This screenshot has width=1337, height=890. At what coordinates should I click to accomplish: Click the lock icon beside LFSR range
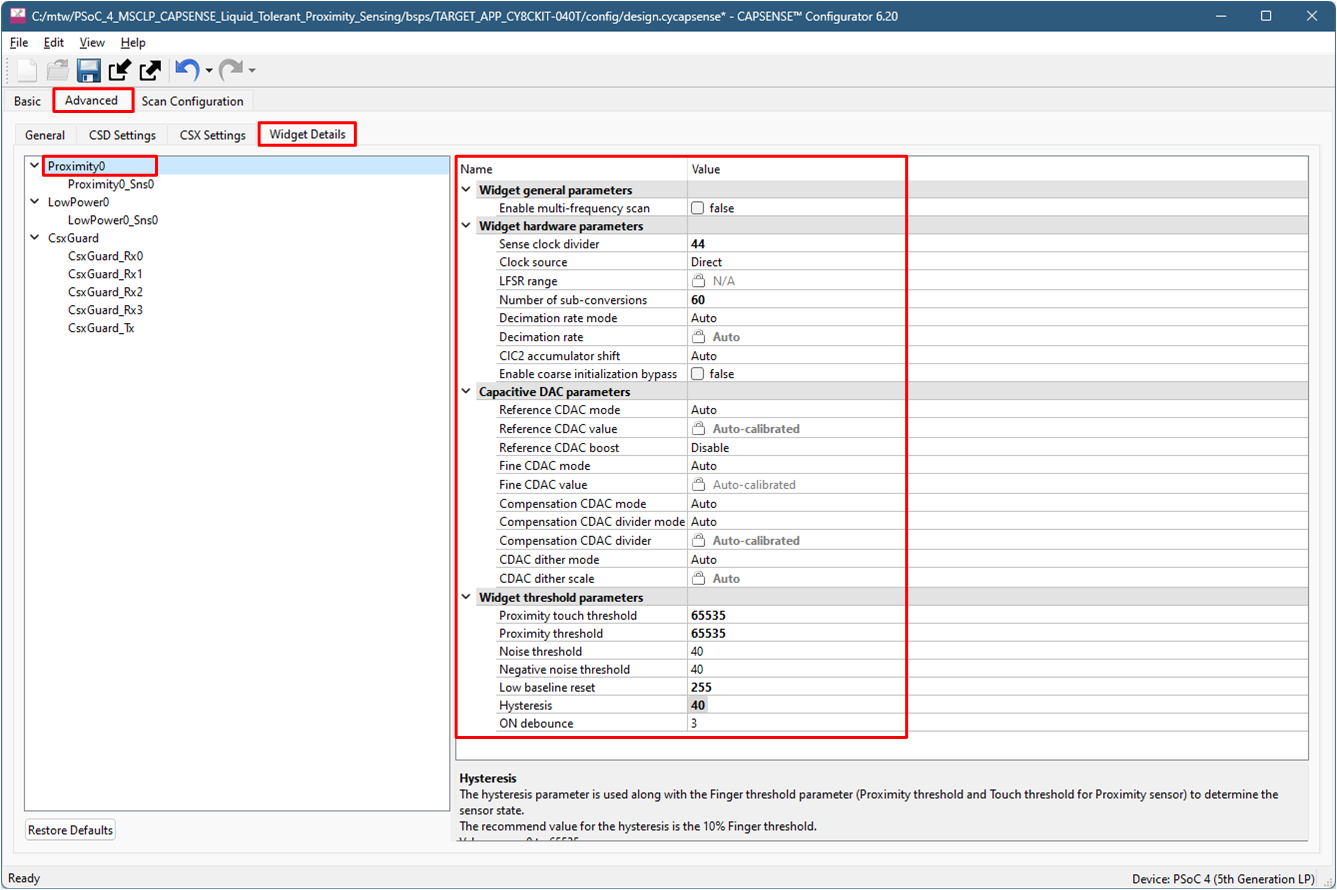[x=700, y=281]
